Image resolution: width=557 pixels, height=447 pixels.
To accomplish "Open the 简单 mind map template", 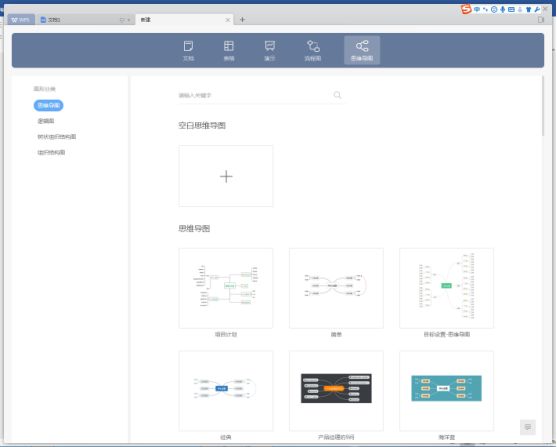I will click(336, 288).
